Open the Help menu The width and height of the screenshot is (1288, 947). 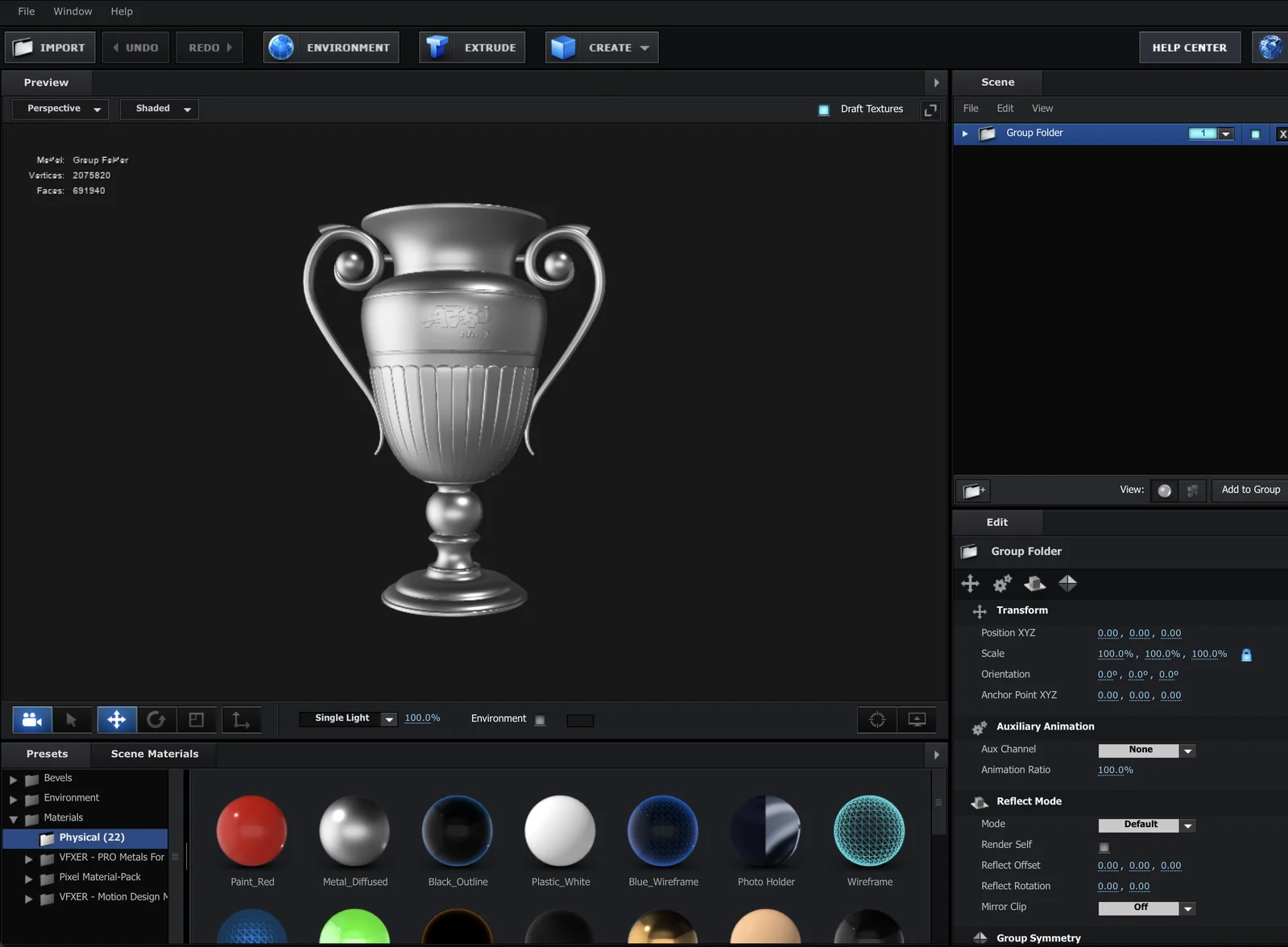pyautogui.click(x=122, y=11)
